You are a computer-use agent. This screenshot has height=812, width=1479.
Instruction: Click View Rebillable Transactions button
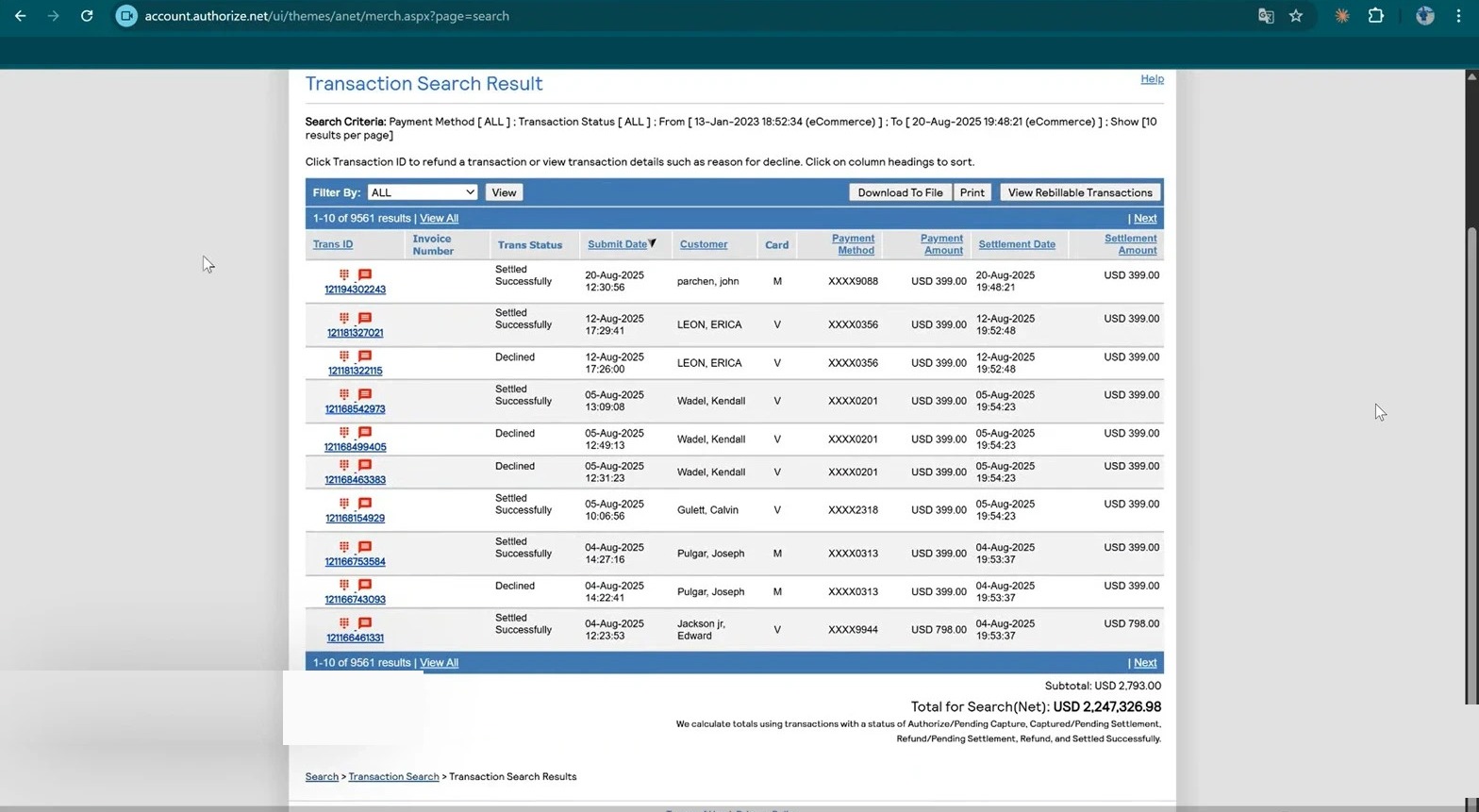1080,192
